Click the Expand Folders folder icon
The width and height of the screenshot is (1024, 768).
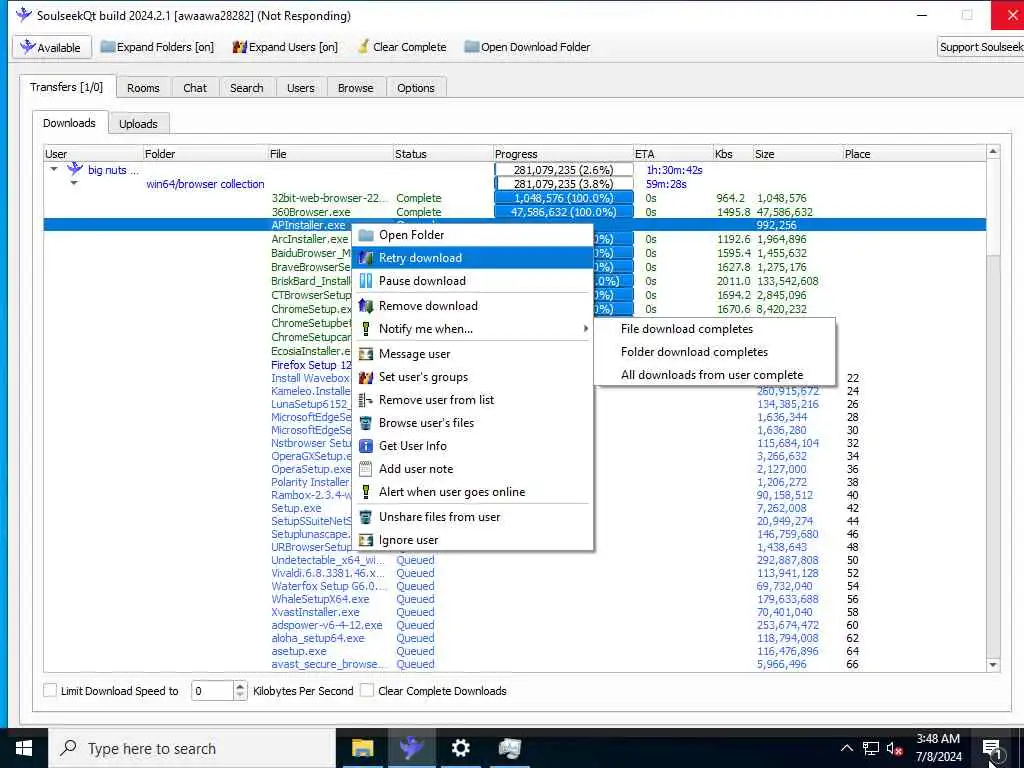click(108, 47)
